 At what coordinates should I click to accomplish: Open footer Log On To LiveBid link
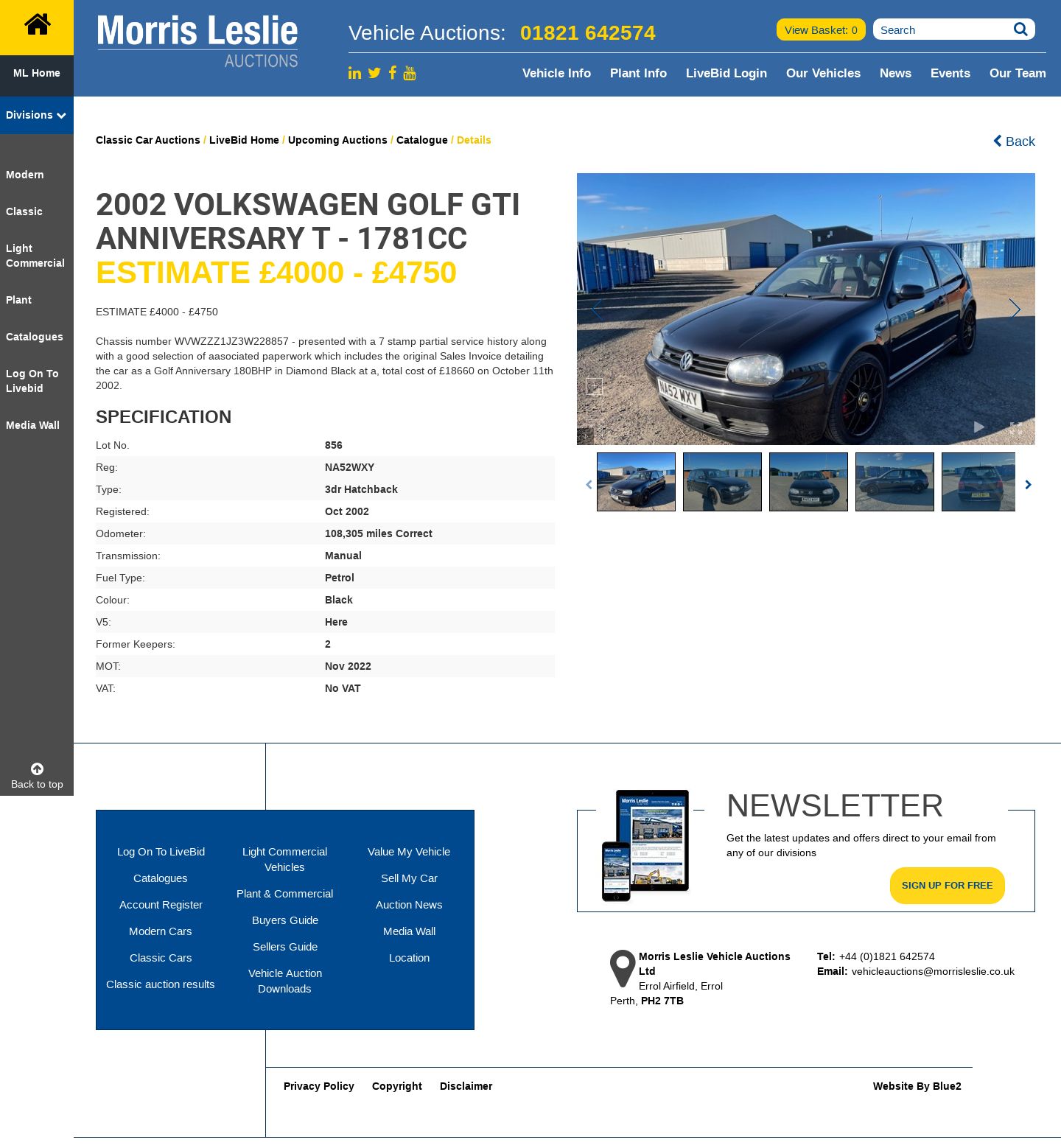pyautogui.click(x=161, y=852)
